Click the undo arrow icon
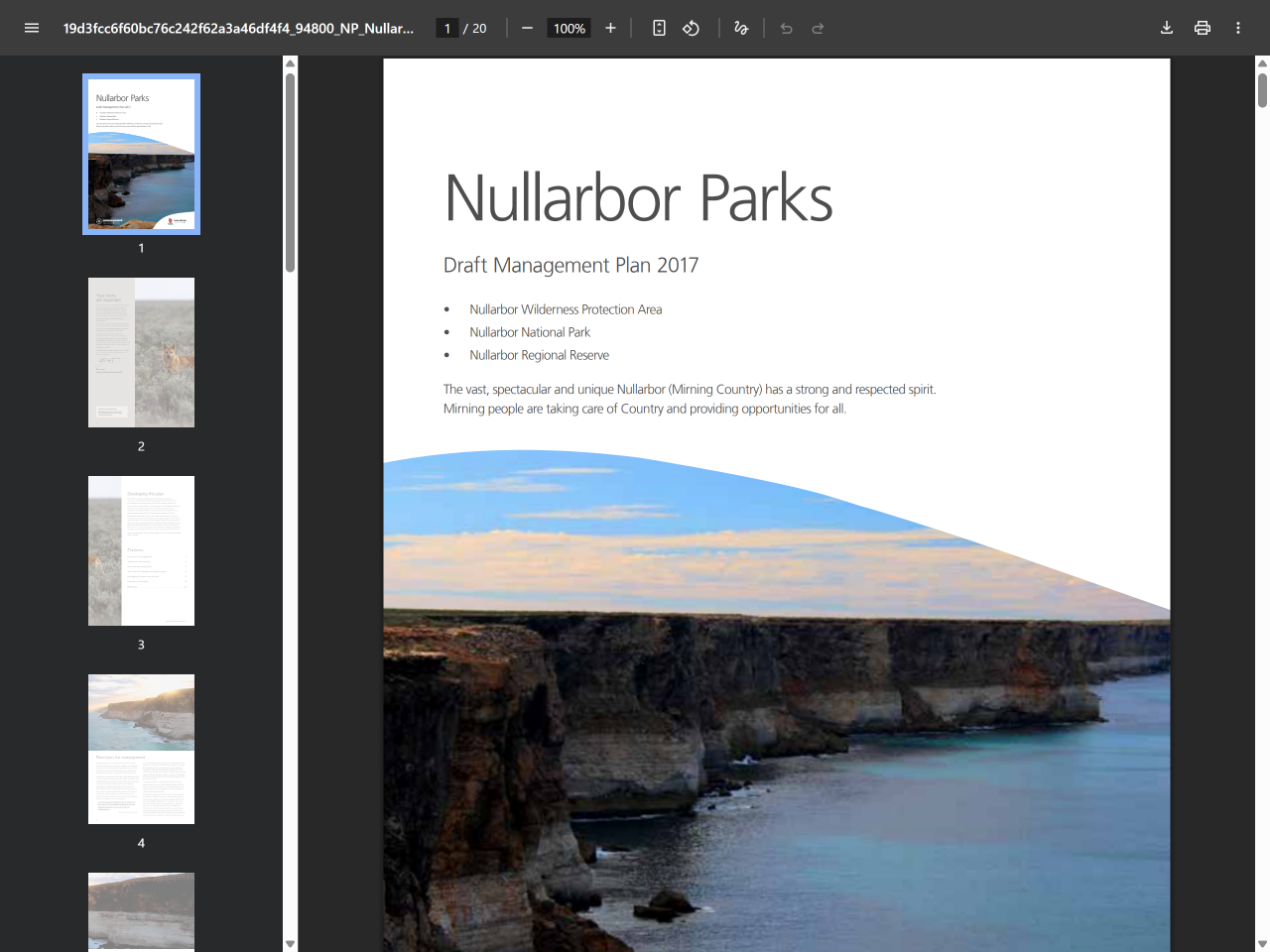 pyautogui.click(x=786, y=28)
